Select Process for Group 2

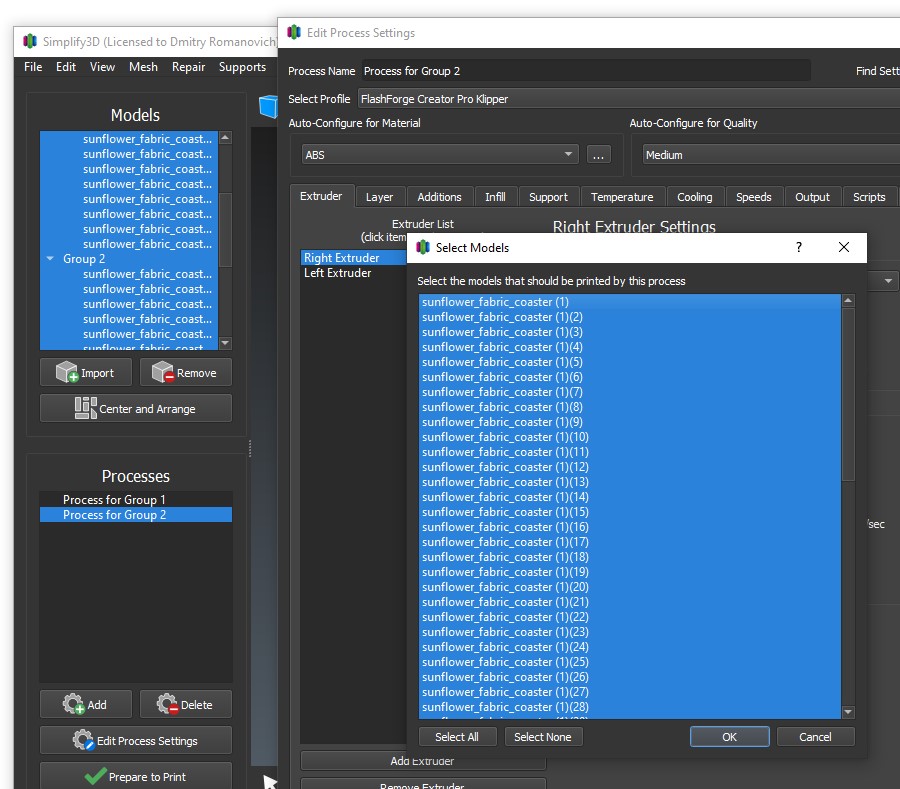point(136,515)
